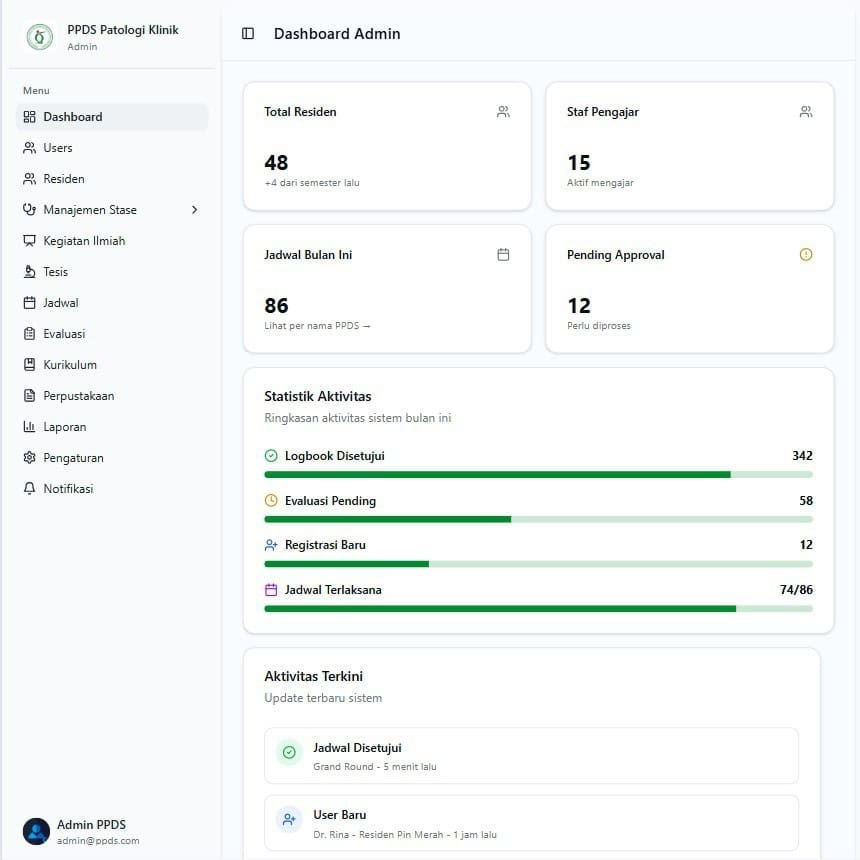Click the Total Residen users icon

[503, 112]
